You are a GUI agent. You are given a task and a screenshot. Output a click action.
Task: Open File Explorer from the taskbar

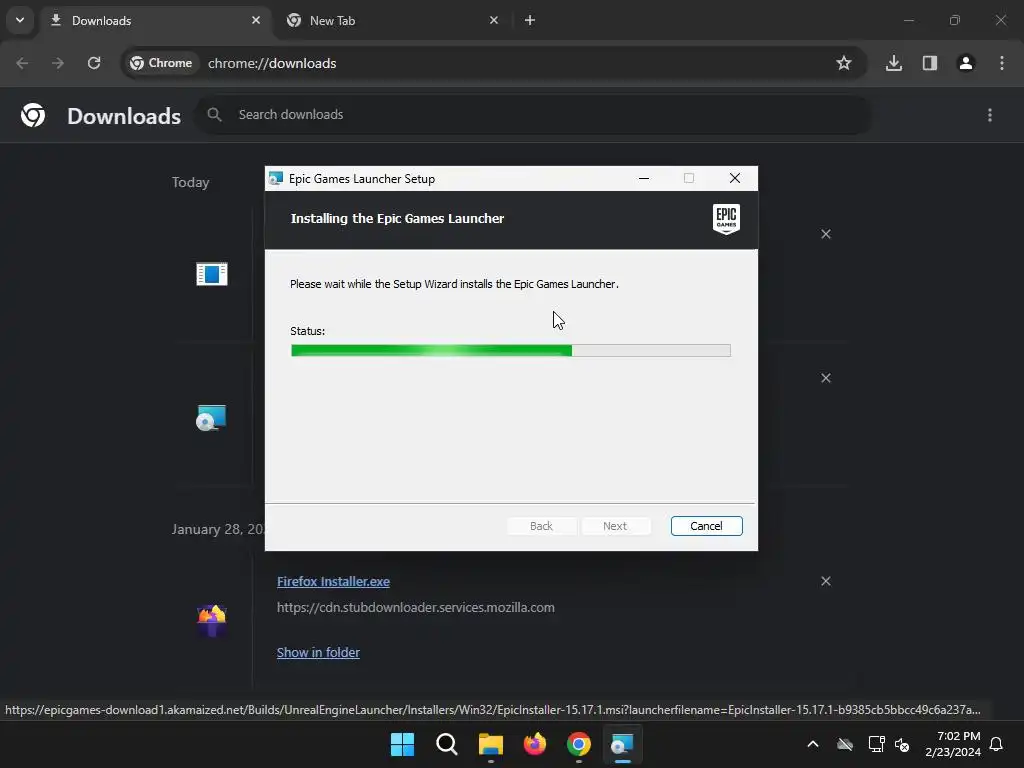(x=490, y=744)
